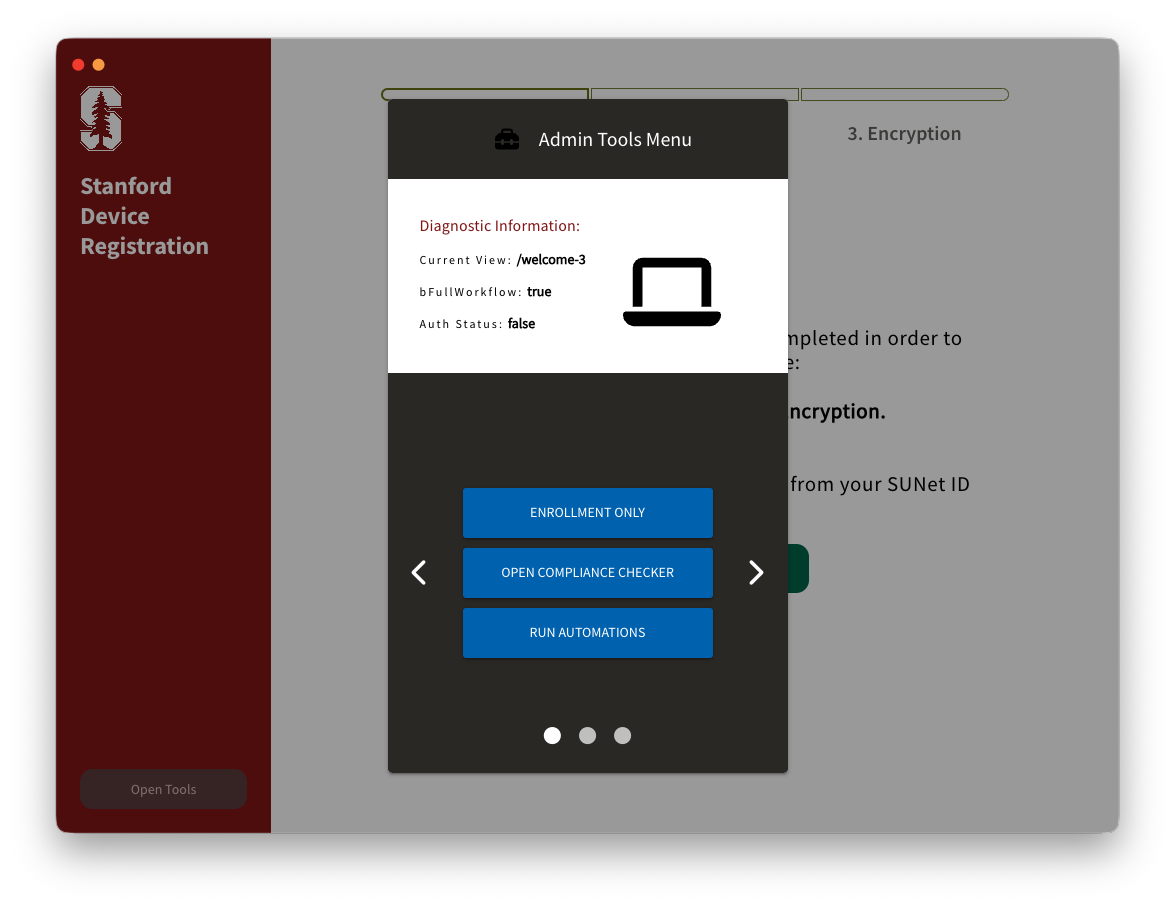Jump to the third pagination dot
This screenshot has height=907, width=1175.
point(622,736)
